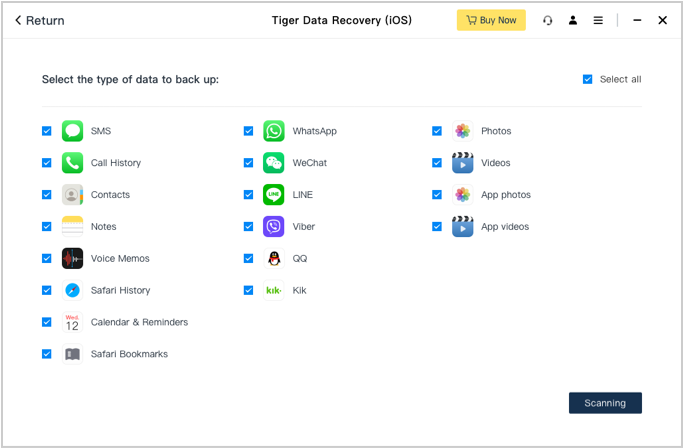Click the WeChat icon
This screenshot has width=684, height=448.
pyautogui.click(x=274, y=163)
